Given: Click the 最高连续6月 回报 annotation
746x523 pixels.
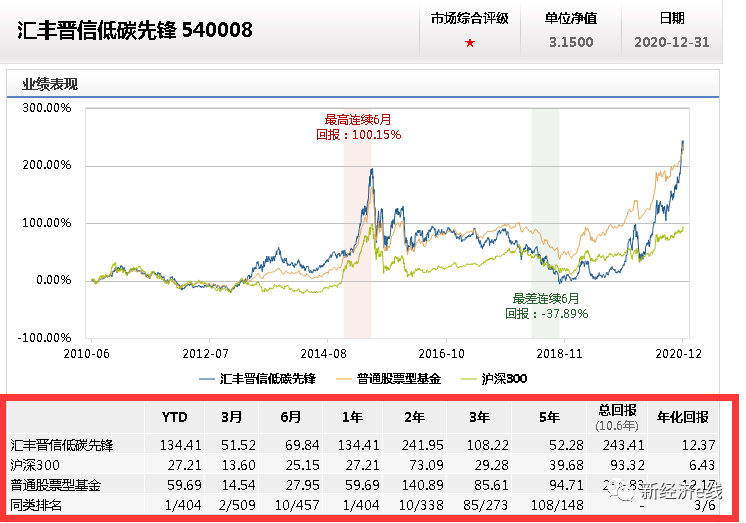Looking at the screenshot, I should [358, 127].
